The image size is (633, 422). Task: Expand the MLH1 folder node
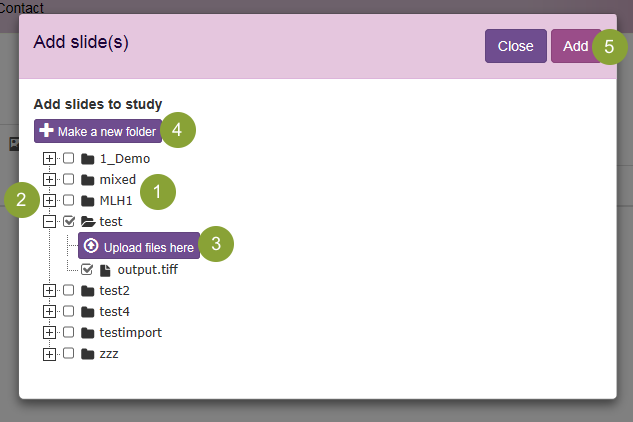(x=49, y=201)
